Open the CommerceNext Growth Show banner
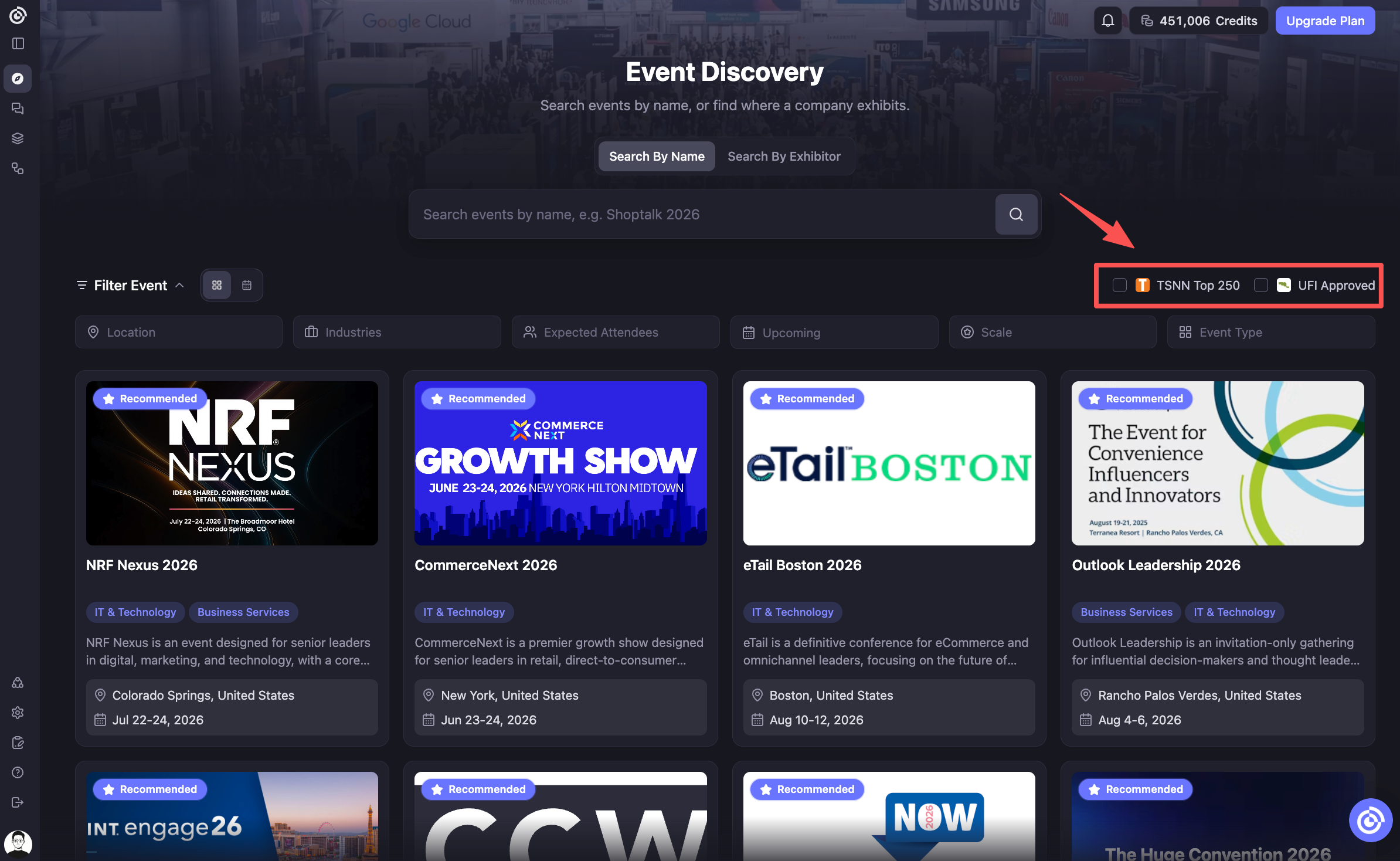 pos(560,463)
